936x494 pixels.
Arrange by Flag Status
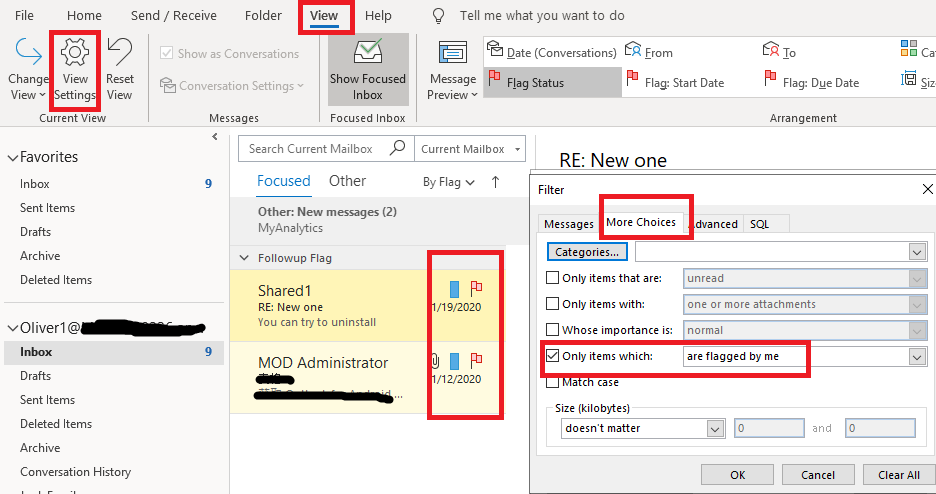tap(552, 82)
